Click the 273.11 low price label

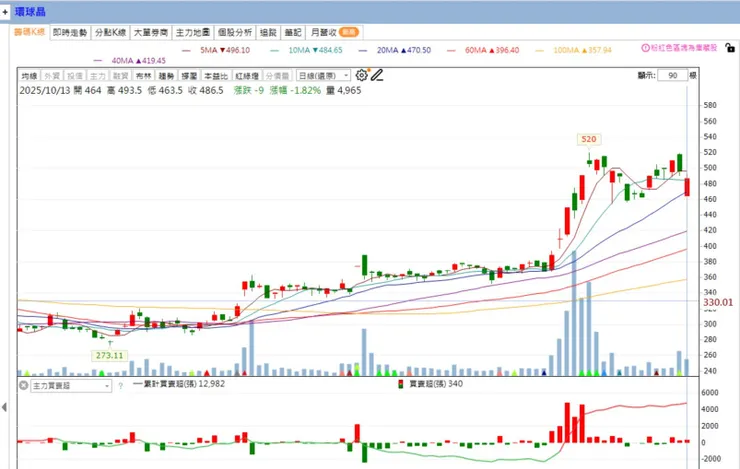pos(109,355)
